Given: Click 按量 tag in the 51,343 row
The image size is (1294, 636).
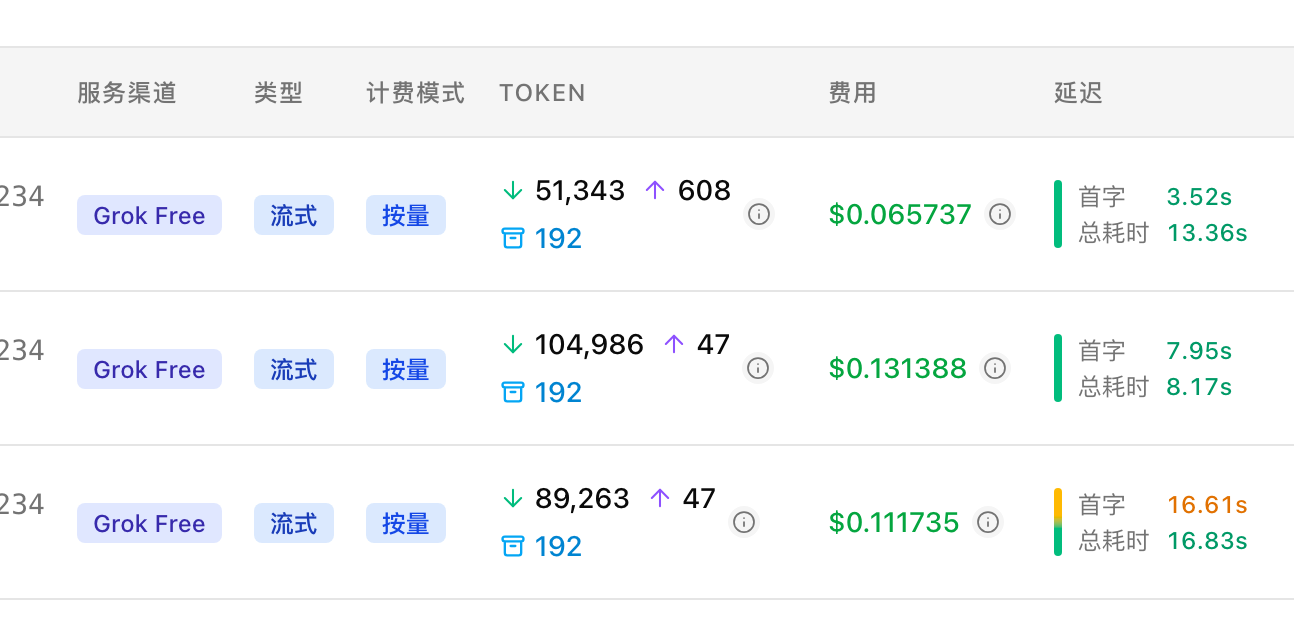Looking at the screenshot, I should (x=406, y=215).
